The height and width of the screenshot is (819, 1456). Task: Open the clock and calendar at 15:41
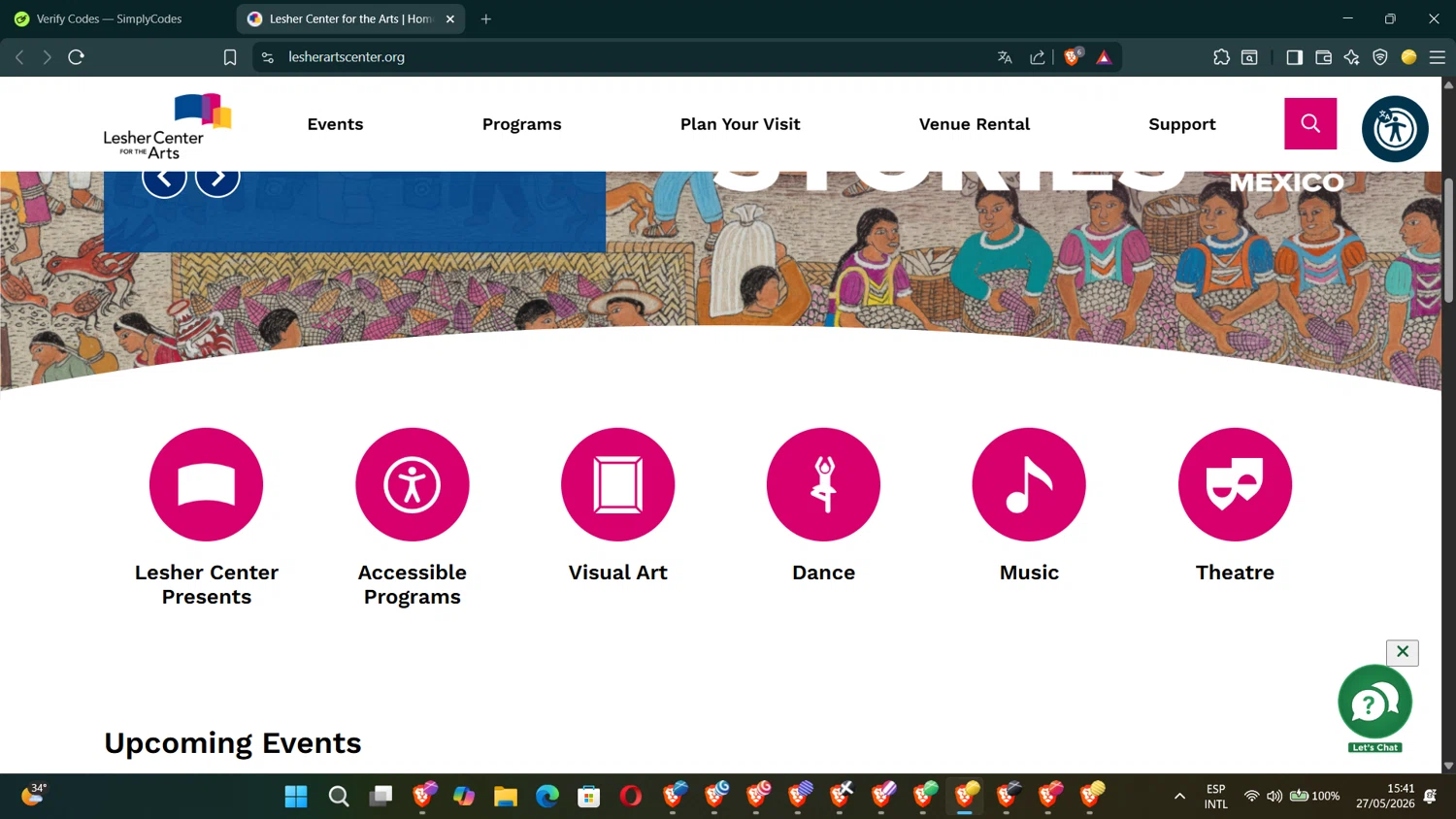[1385, 797]
